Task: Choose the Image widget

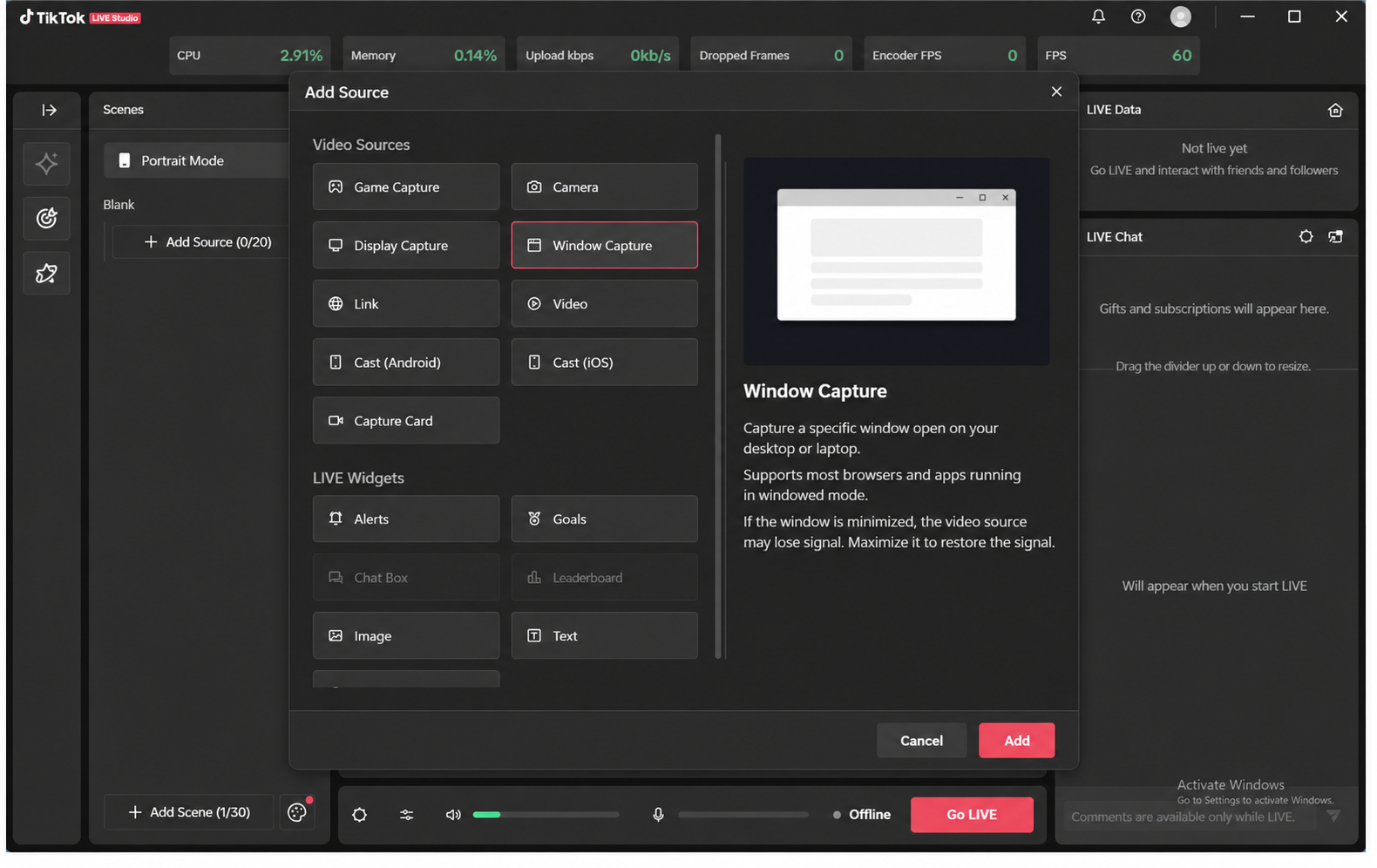Action: 406,635
